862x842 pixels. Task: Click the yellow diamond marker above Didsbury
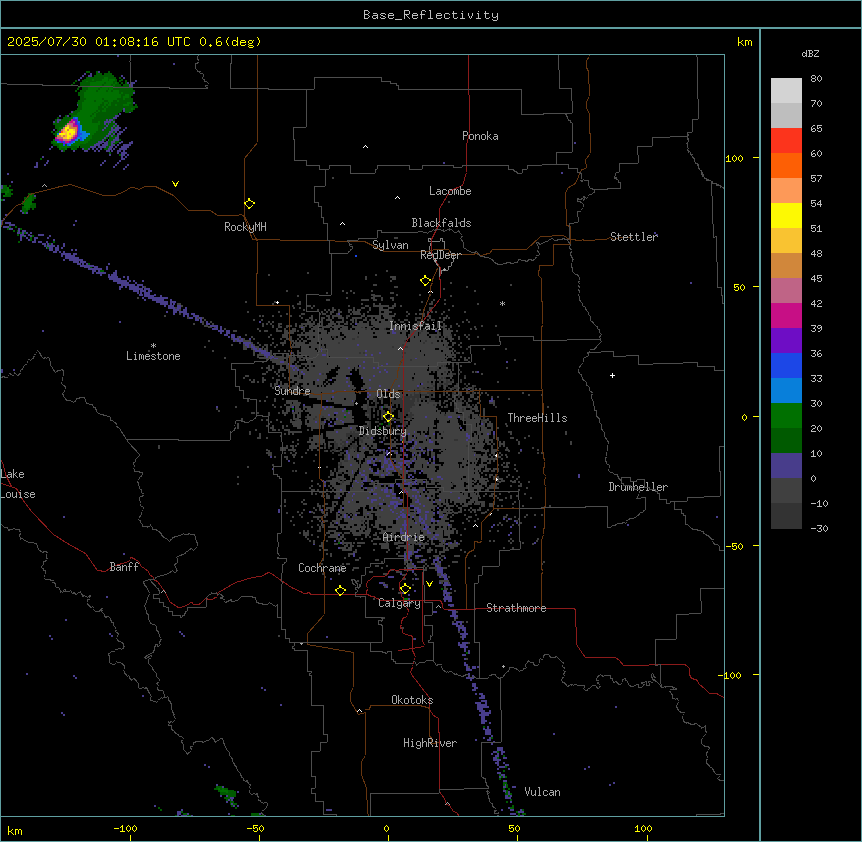388,417
